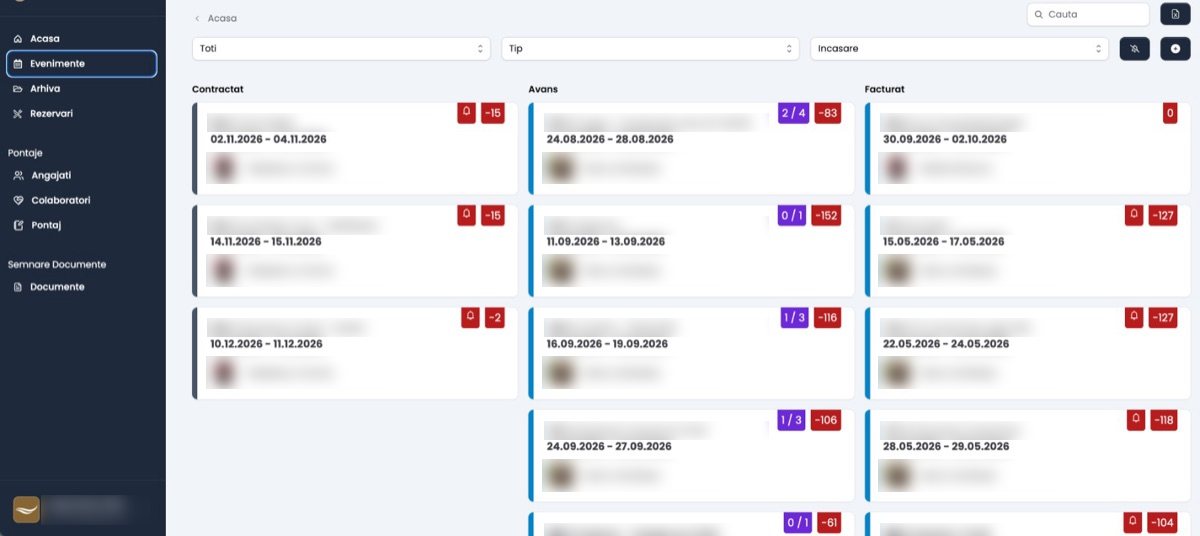Viewport: 1200px width, 536px height.
Task: Click the search box labeled Cauta
Action: [x=1088, y=14]
